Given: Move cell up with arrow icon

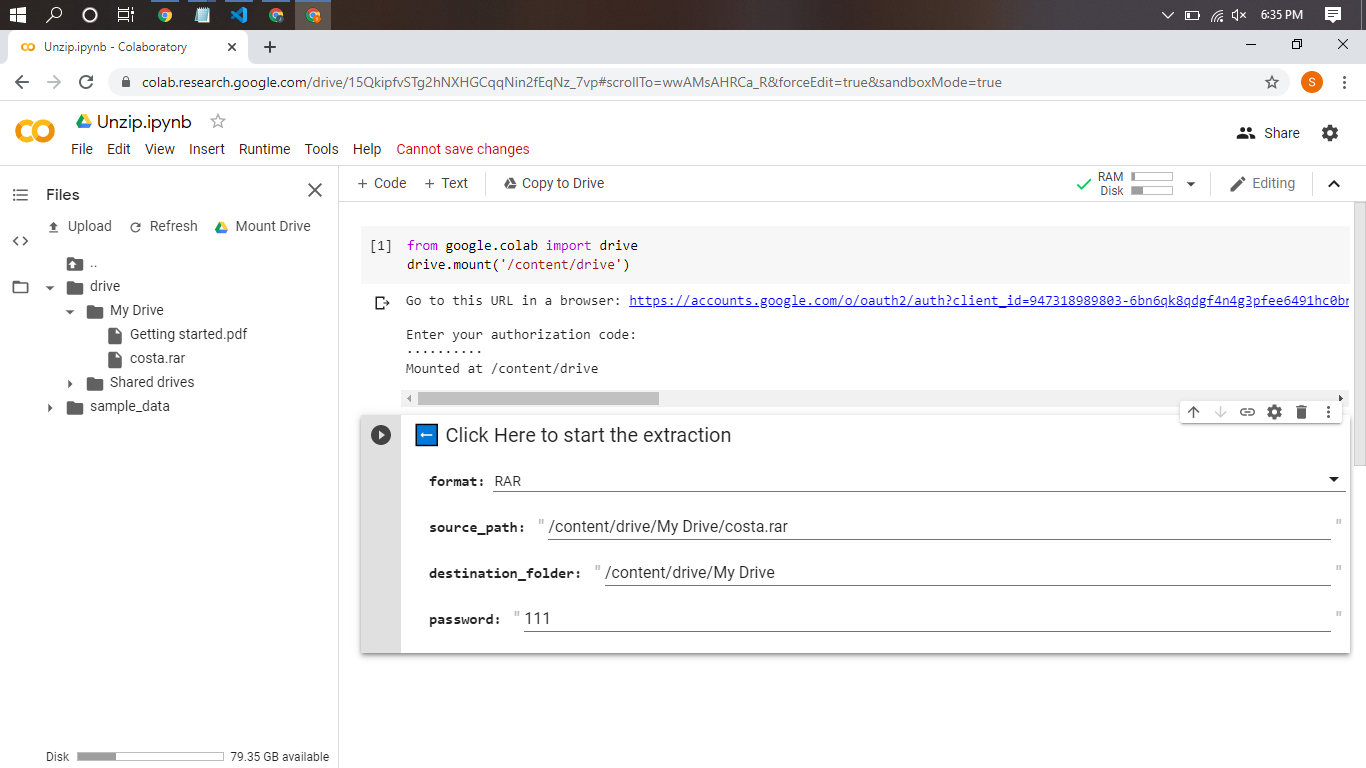Looking at the screenshot, I should pyautogui.click(x=1193, y=412).
